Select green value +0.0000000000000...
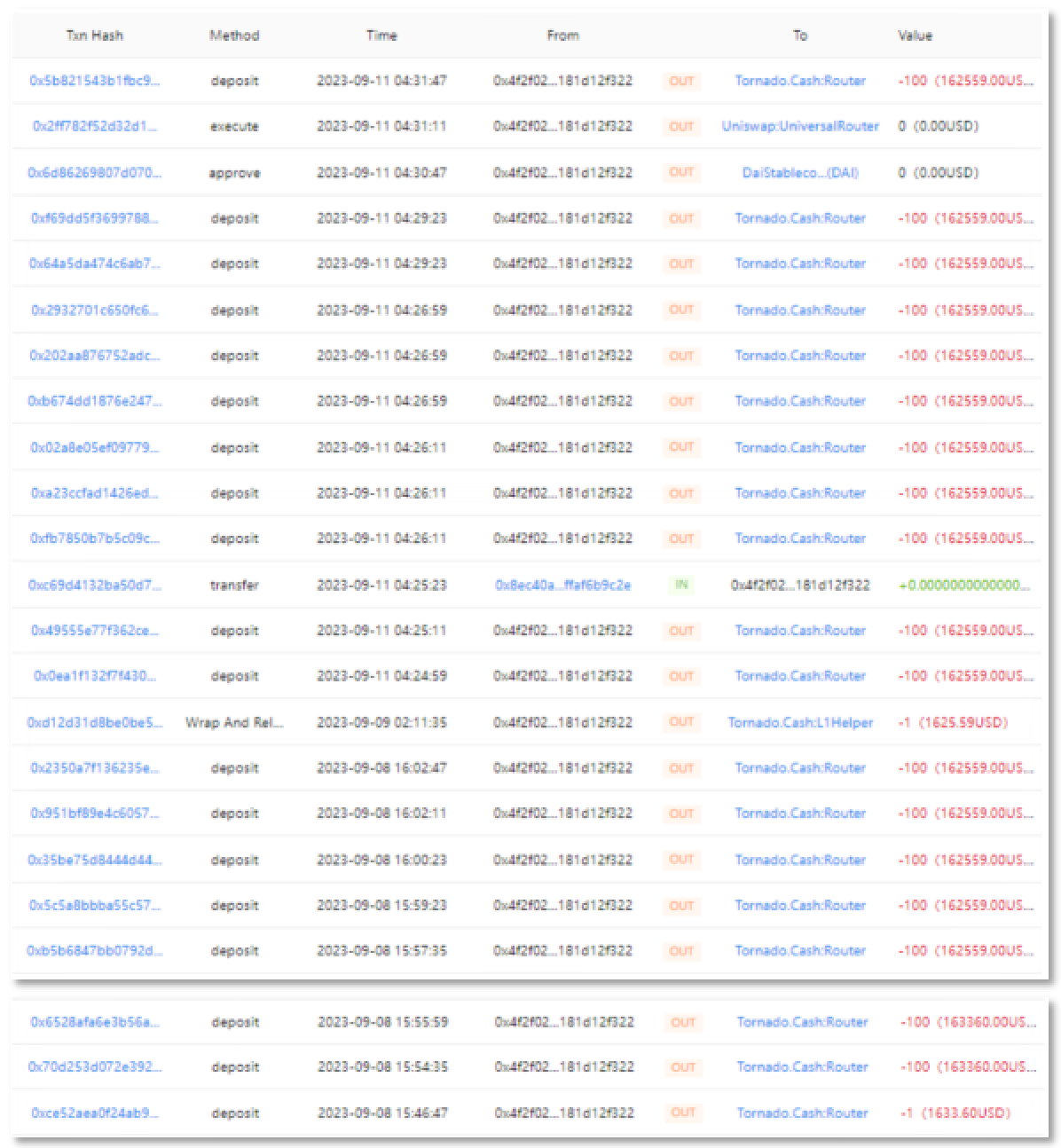 (x=964, y=585)
